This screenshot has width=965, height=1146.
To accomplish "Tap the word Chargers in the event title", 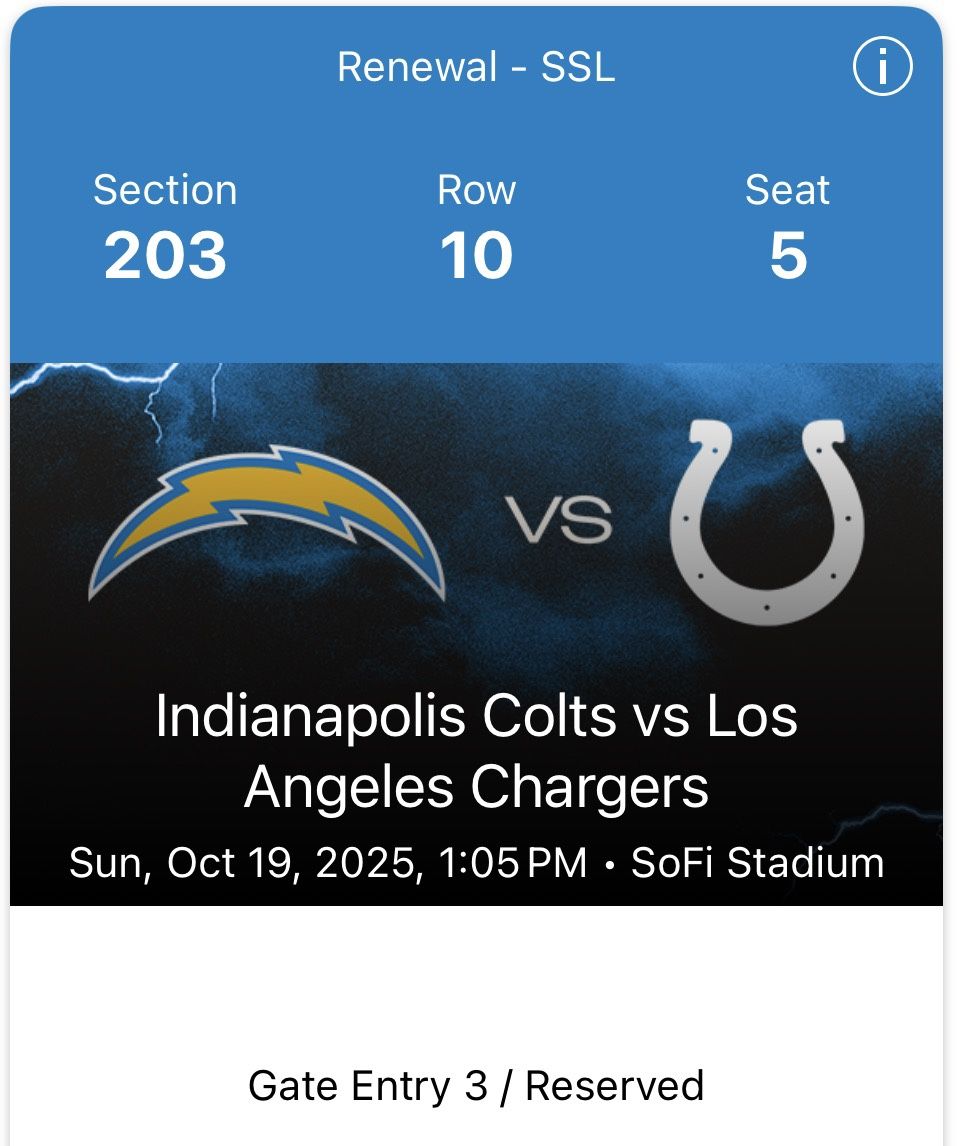I will [x=590, y=787].
